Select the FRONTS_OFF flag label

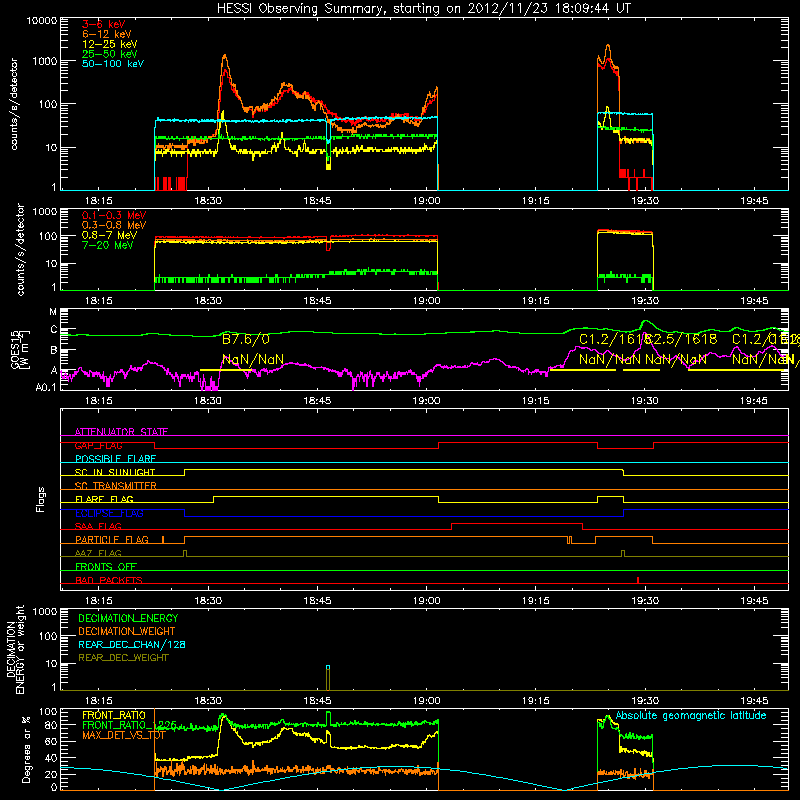(106, 567)
